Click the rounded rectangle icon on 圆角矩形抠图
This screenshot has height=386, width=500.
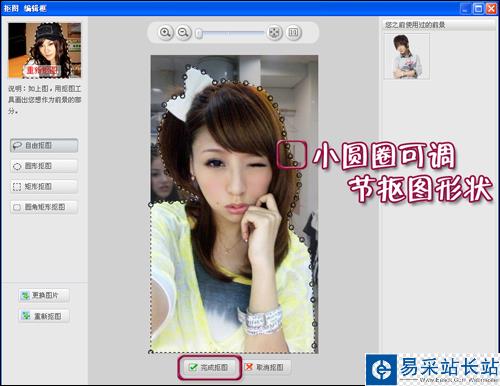point(17,207)
